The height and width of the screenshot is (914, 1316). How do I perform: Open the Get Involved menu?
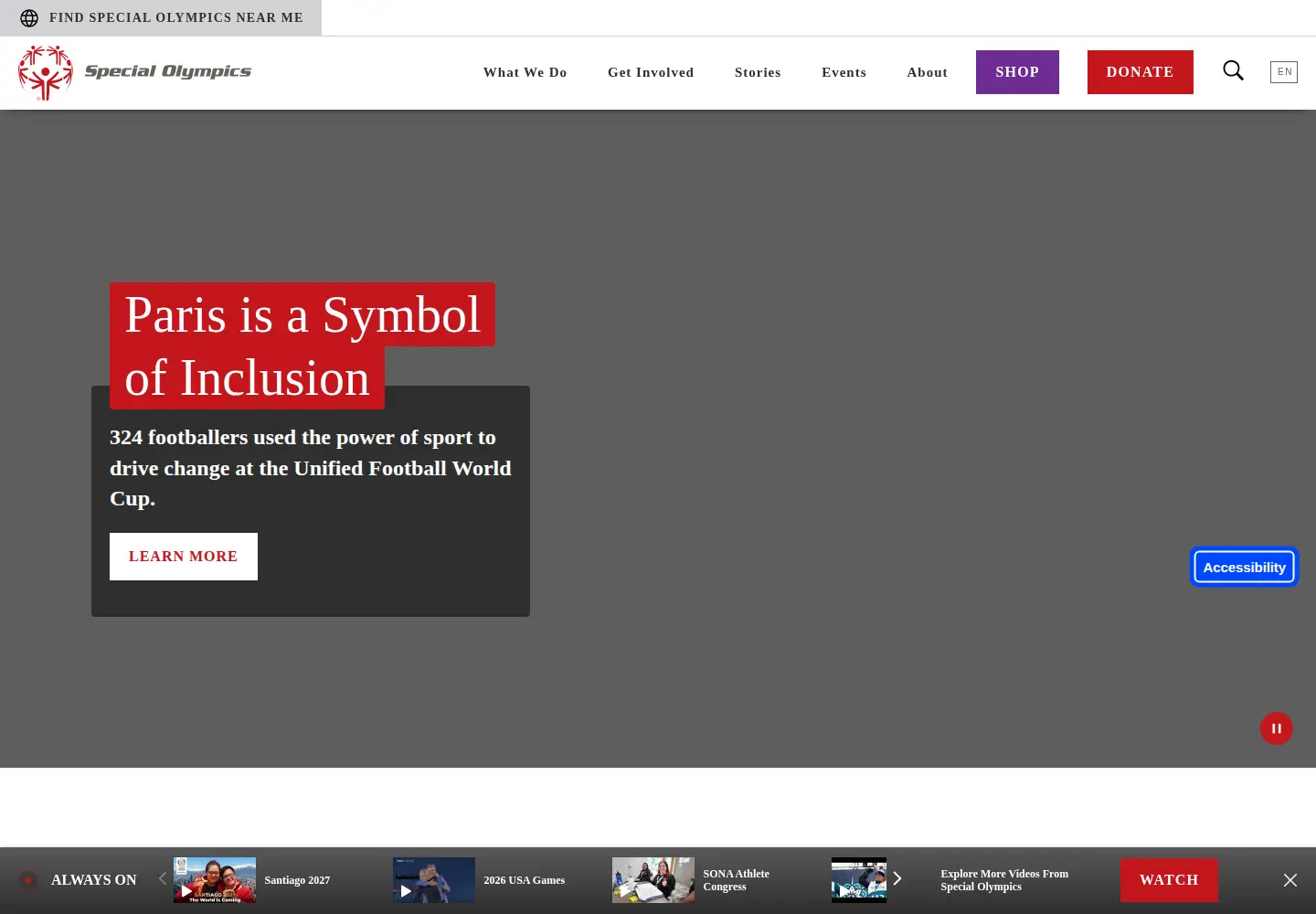point(651,72)
